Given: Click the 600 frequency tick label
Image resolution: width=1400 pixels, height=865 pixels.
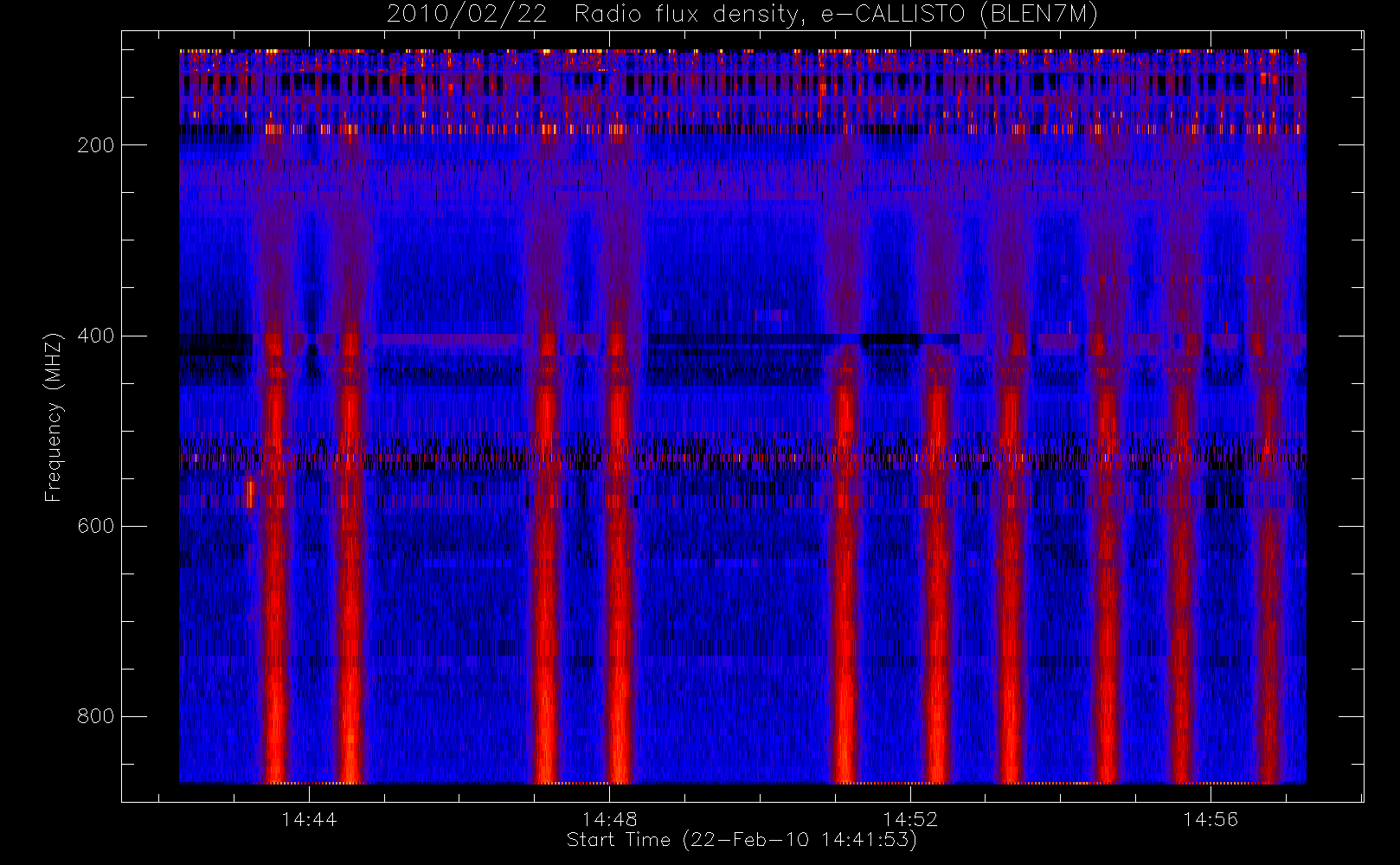Looking at the screenshot, I should coord(96,526).
